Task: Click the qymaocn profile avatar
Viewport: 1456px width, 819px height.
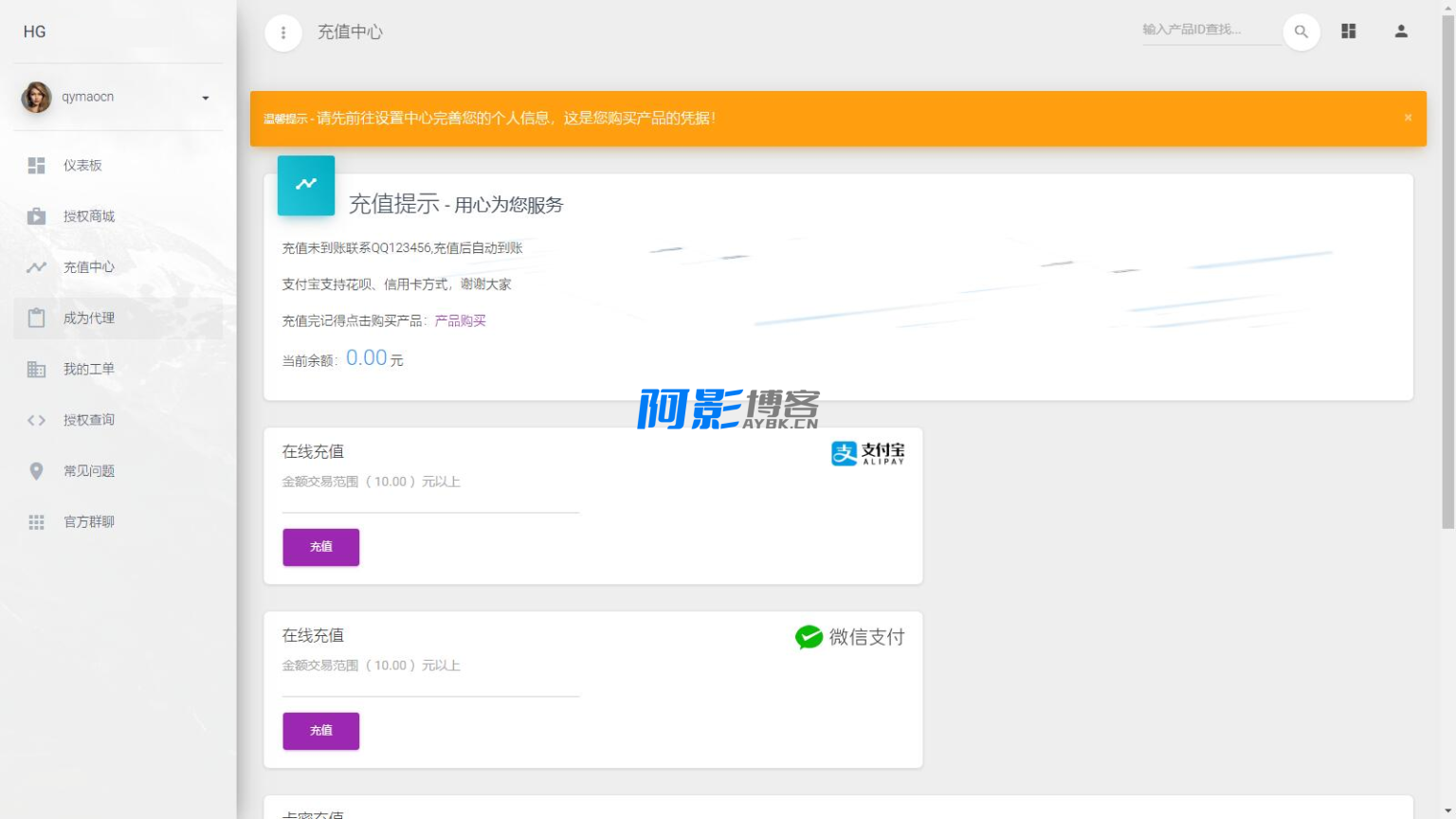Action: click(x=37, y=98)
